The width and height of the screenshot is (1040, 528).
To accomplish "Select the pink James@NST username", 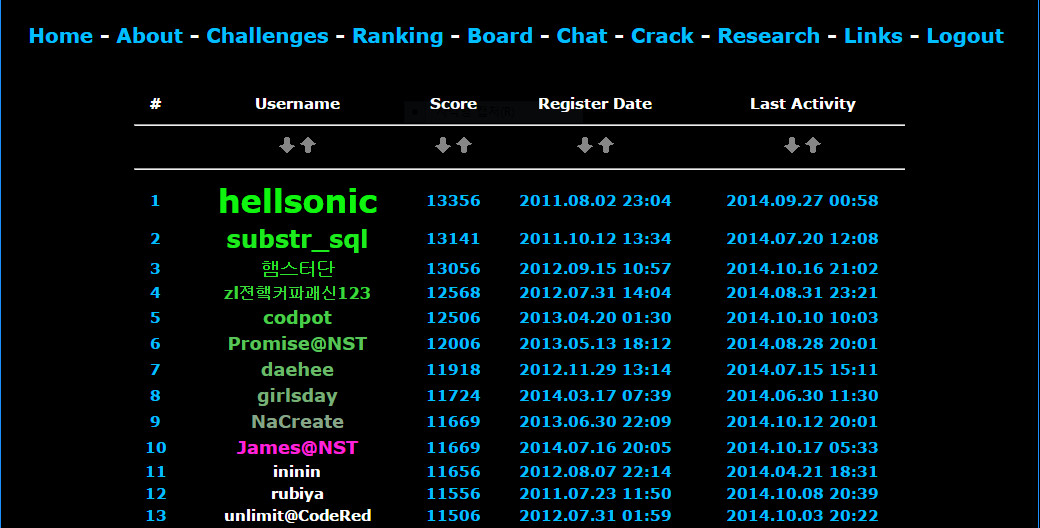I will (297, 448).
